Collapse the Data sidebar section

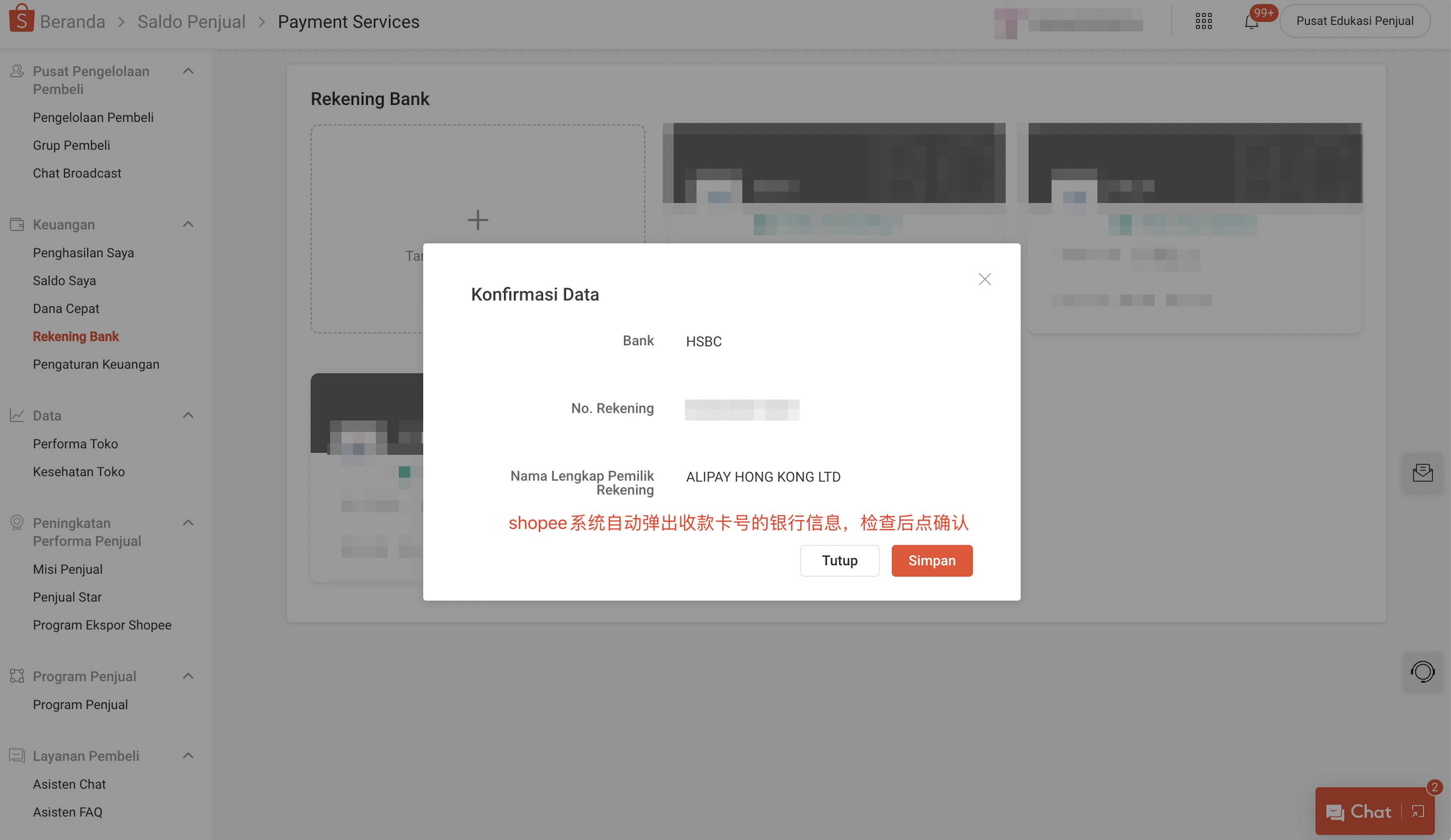click(188, 415)
